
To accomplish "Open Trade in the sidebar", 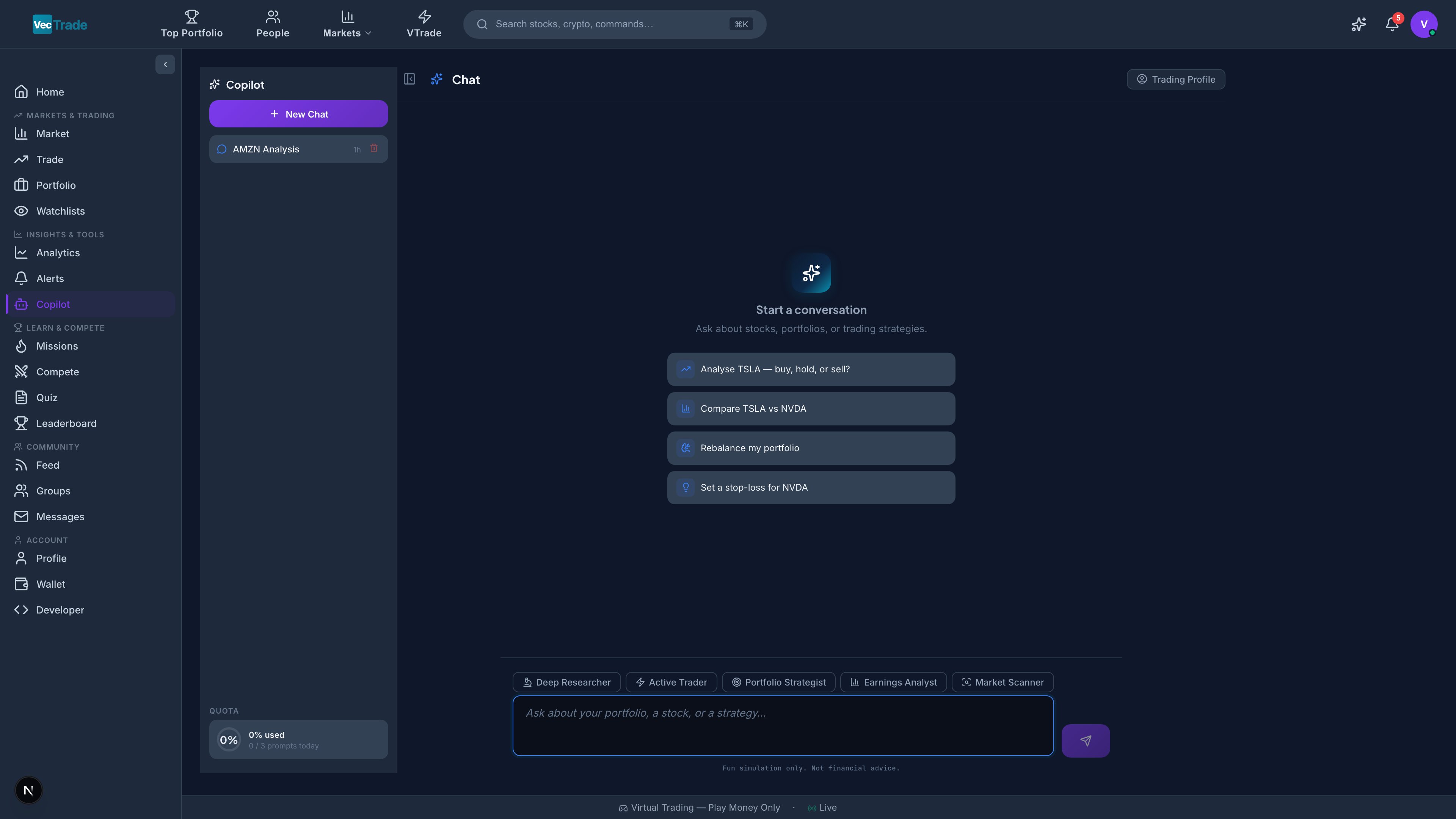I will (x=91, y=160).
